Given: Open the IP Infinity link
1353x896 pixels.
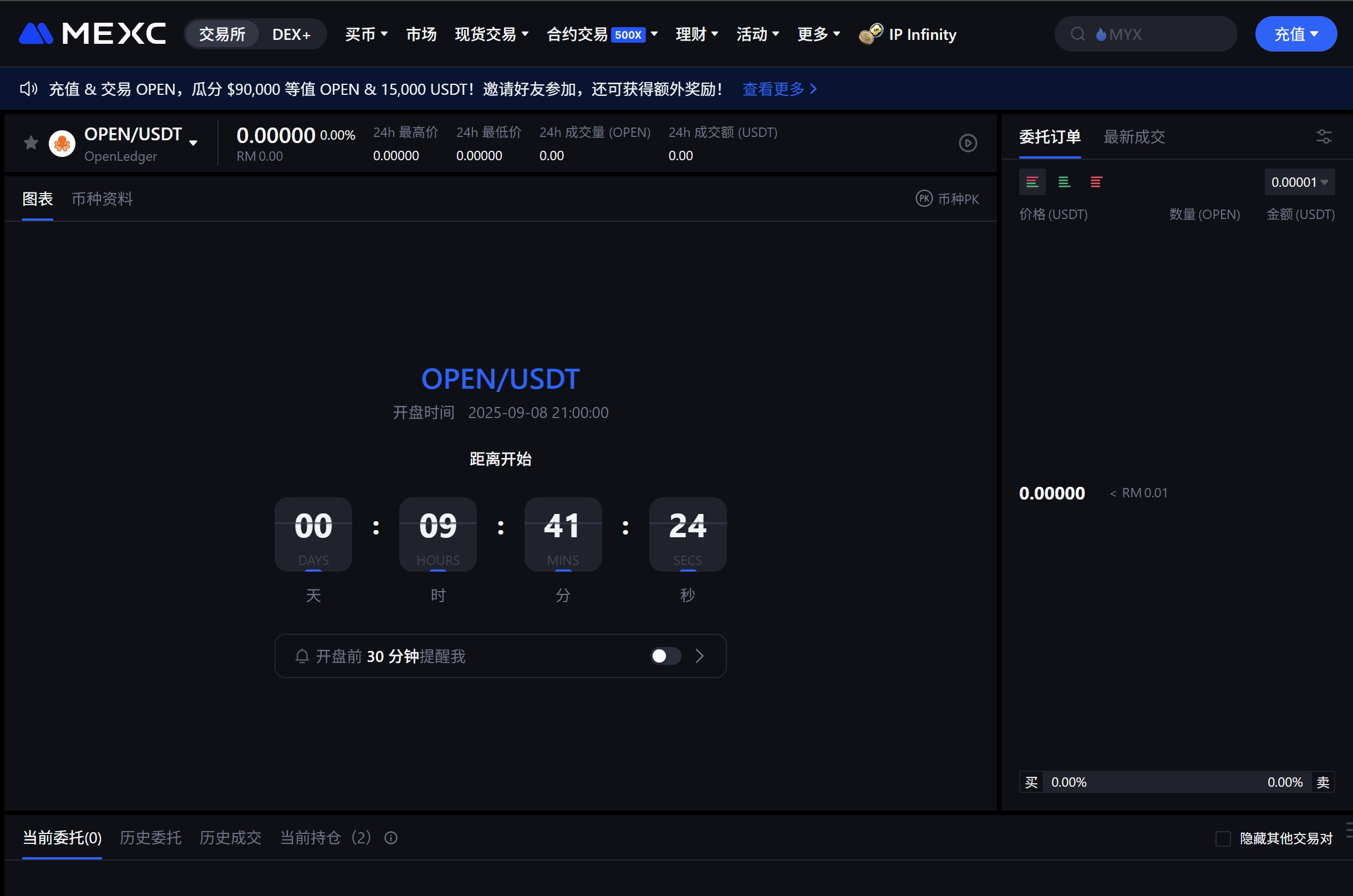Looking at the screenshot, I should tap(922, 34).
